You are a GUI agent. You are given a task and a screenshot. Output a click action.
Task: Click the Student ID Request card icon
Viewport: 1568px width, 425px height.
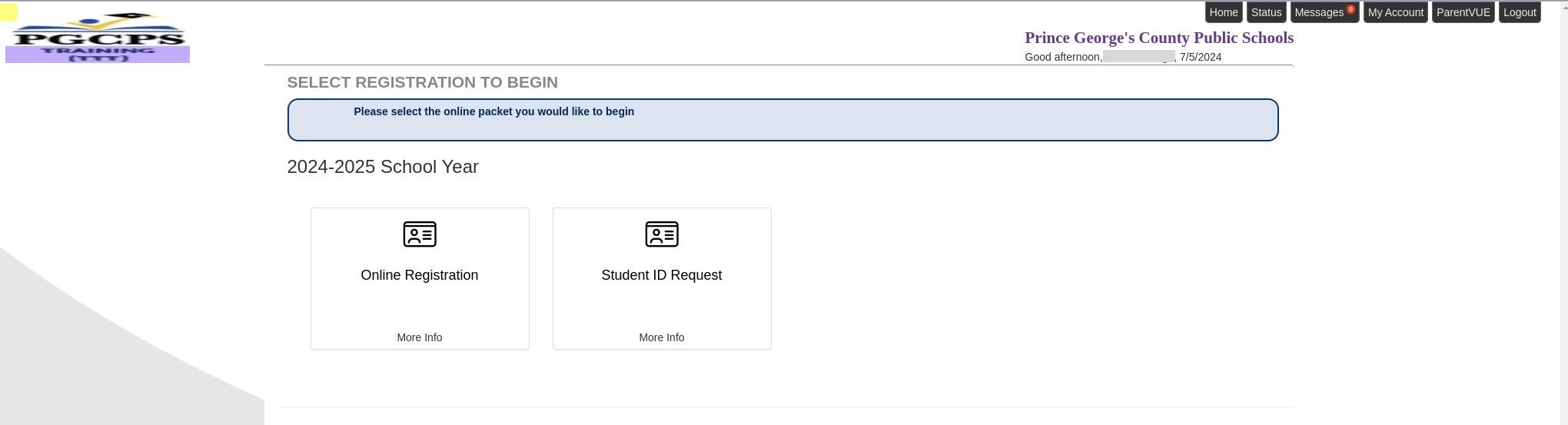tap(662, 234)
